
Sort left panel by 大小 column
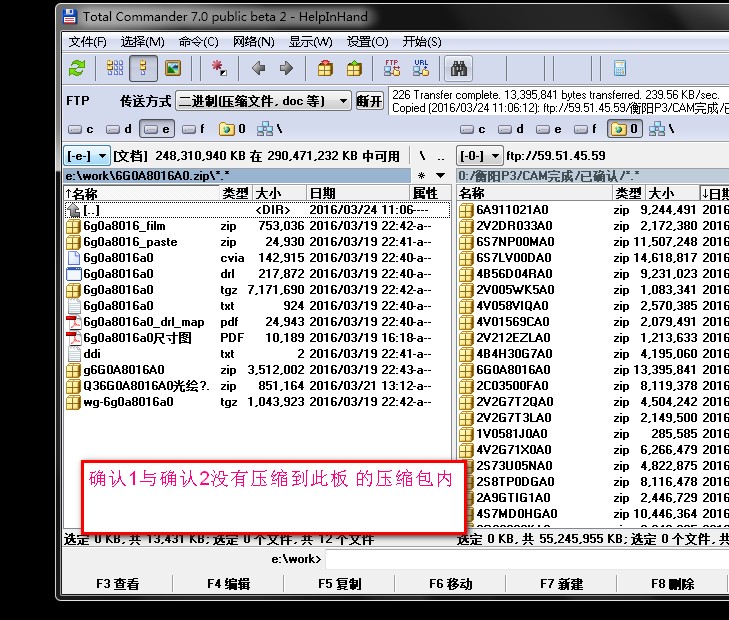coord(280,193)
